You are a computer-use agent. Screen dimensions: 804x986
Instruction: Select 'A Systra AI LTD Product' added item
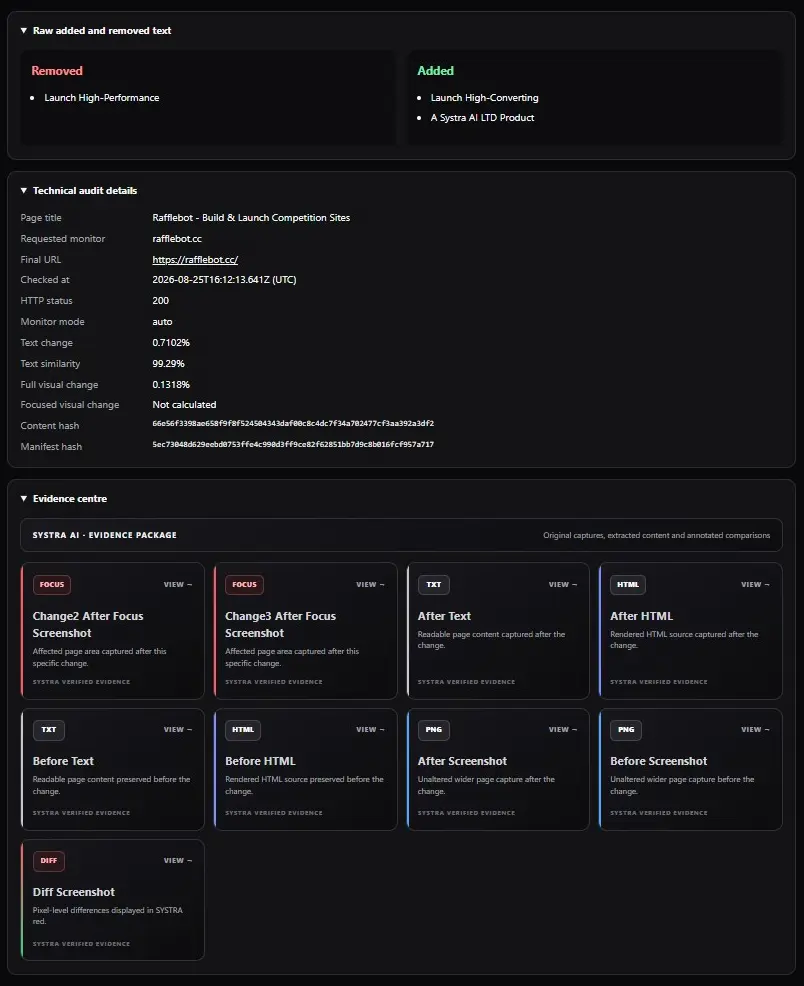(x=483, y=118)
